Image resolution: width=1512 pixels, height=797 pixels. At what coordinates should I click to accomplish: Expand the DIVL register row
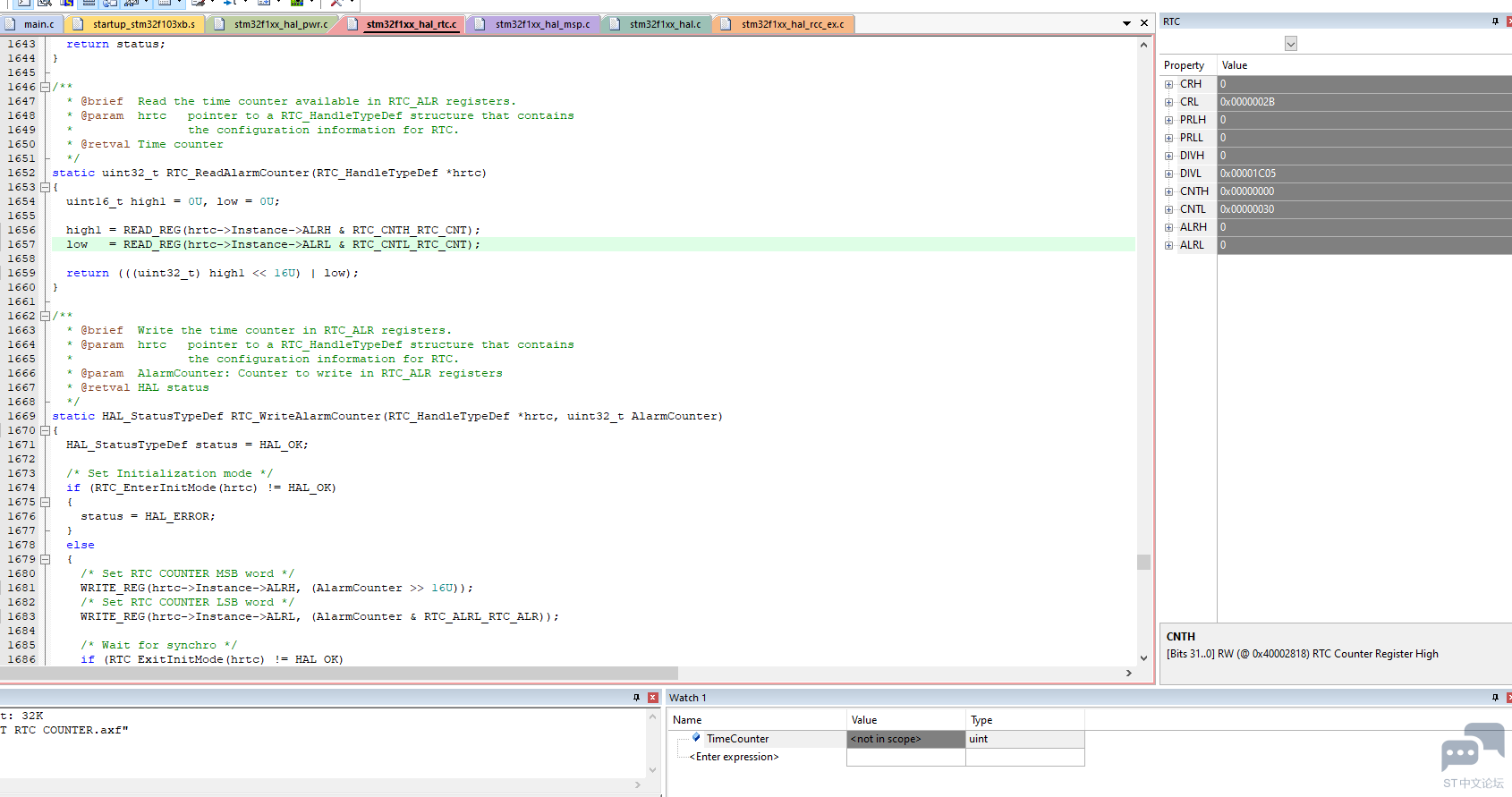coord(1168,174)
